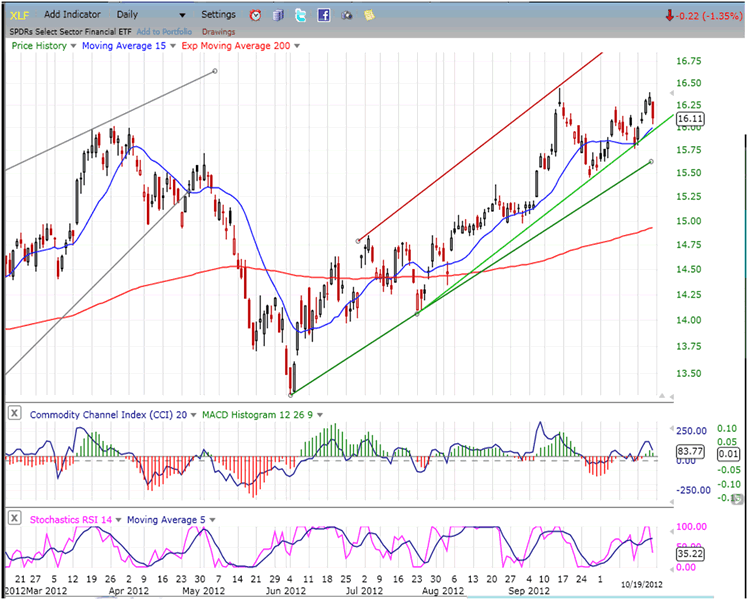Screen dimensions: 747x600
Task: Open the Settings menu
Action: click(x=218, y=15)
